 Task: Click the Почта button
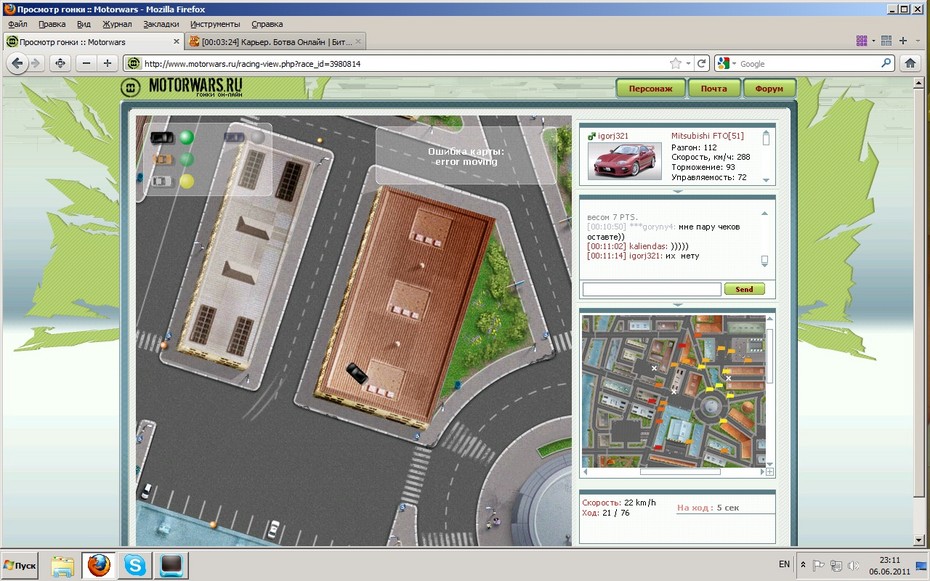(x=714, y=88)
